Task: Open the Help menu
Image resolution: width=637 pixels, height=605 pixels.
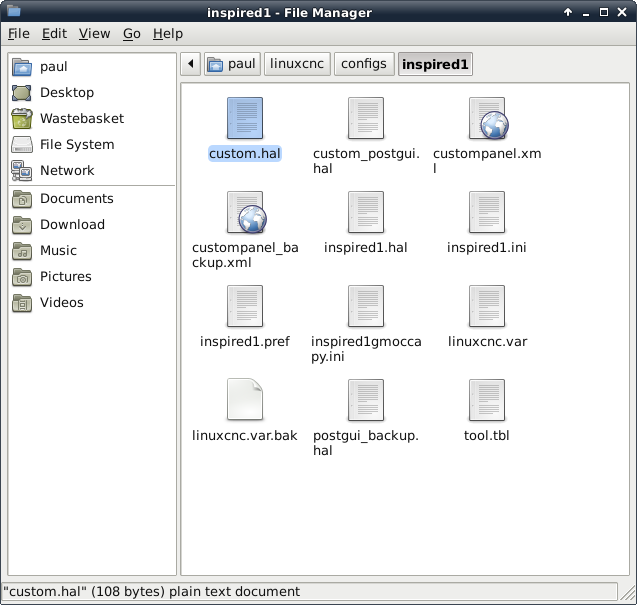Action: pyautogui.click(x=168, y=34)
